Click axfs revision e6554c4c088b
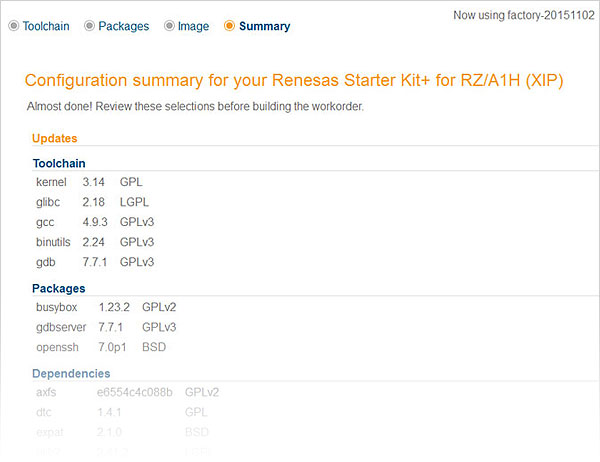This screenshot has width=600, height=462. pyautogui.click(x=135, y=392)
